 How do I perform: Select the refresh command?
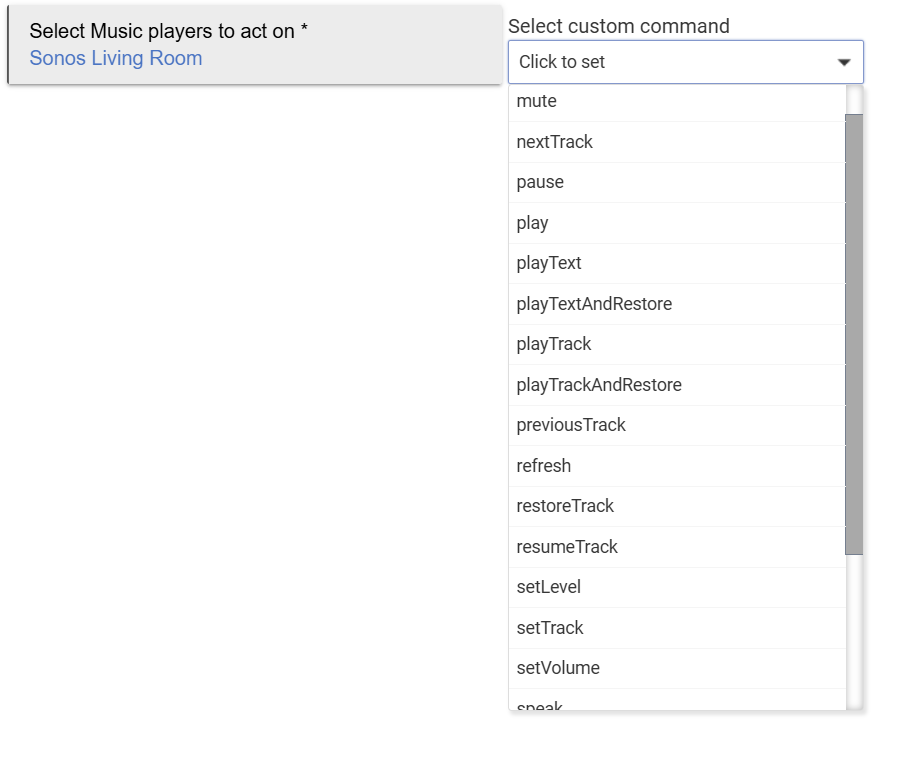(544, 466)
